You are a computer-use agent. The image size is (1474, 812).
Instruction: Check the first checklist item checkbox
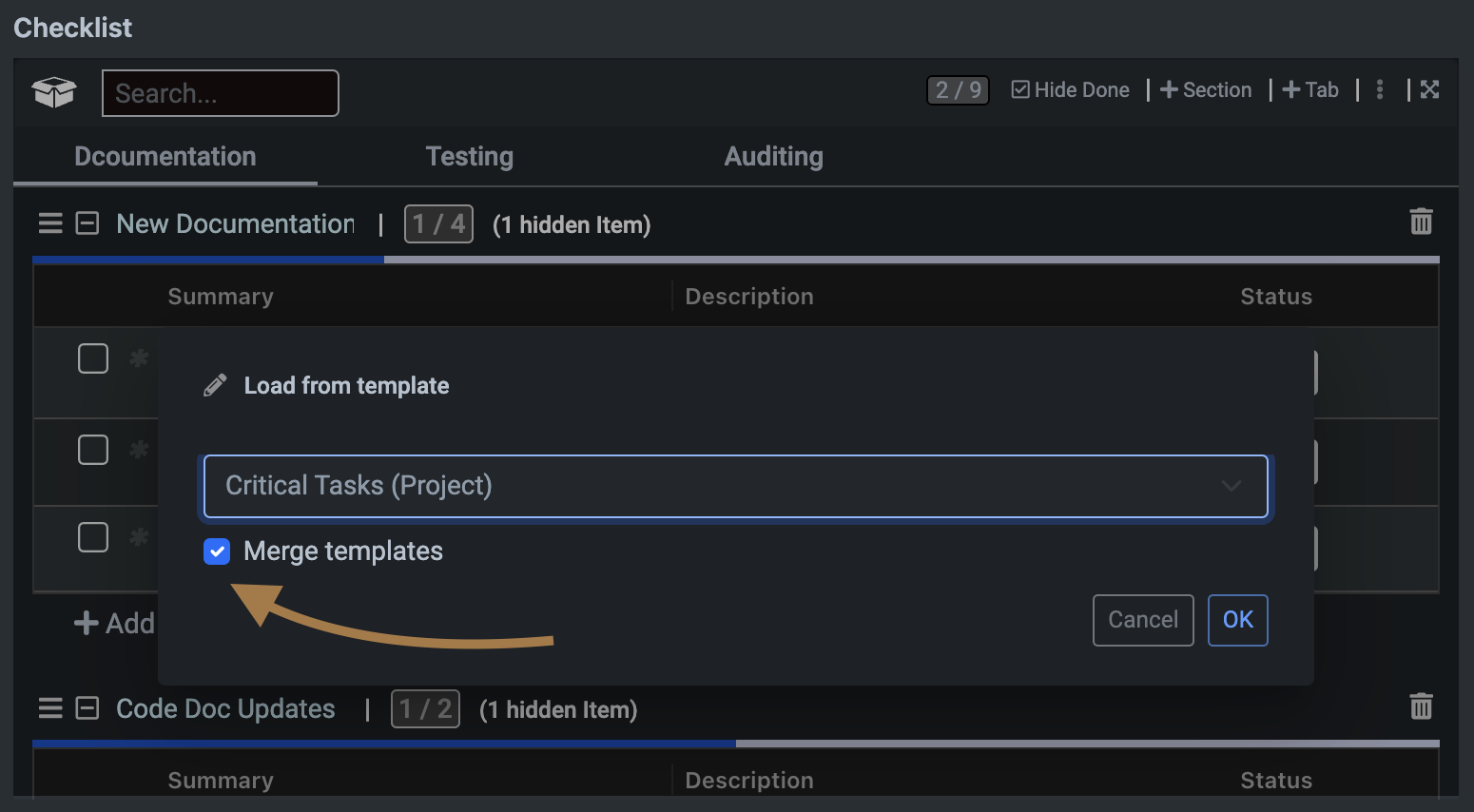(x=93, y=358)
